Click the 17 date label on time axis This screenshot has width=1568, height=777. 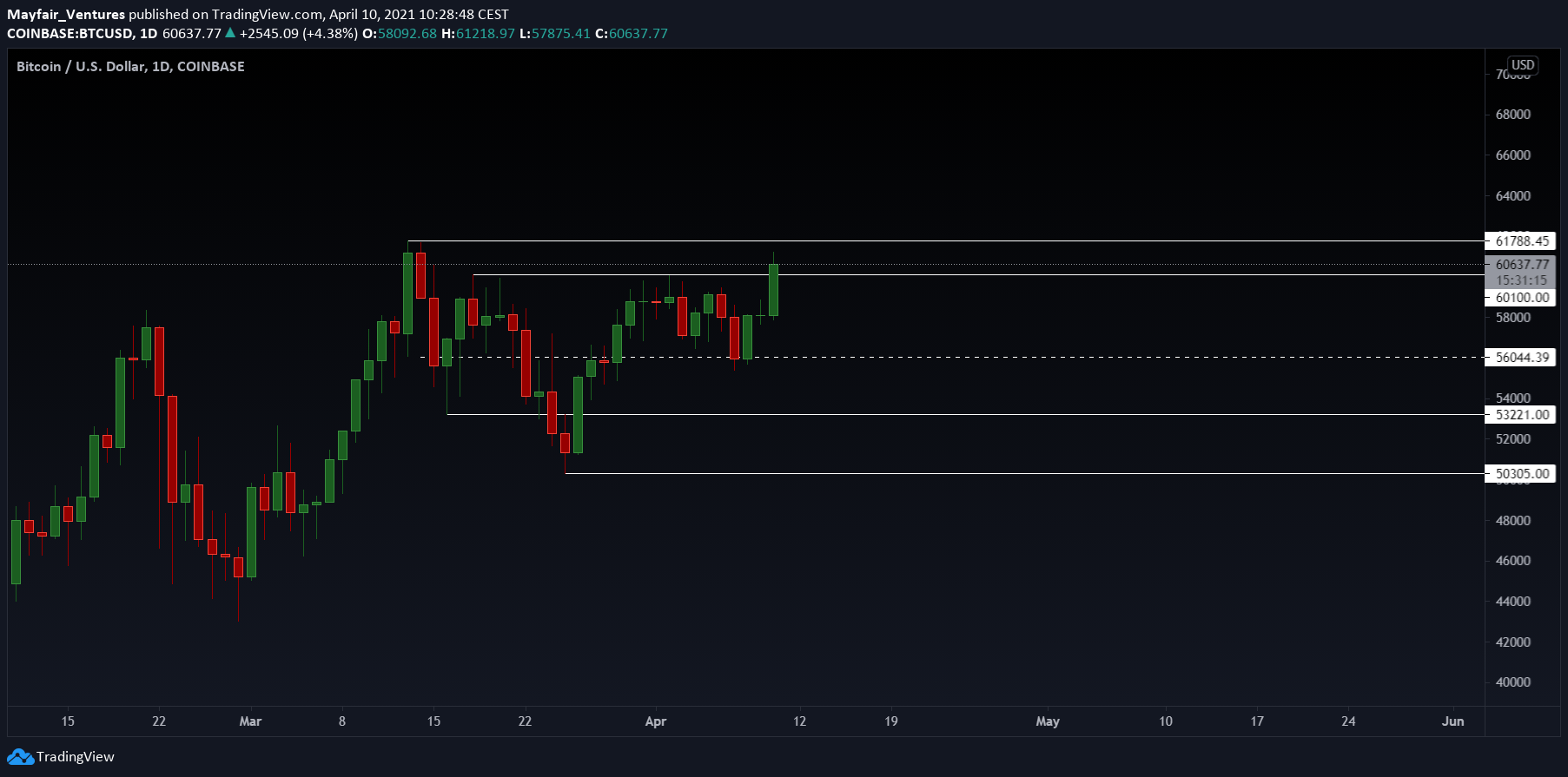coord(1257,721)
